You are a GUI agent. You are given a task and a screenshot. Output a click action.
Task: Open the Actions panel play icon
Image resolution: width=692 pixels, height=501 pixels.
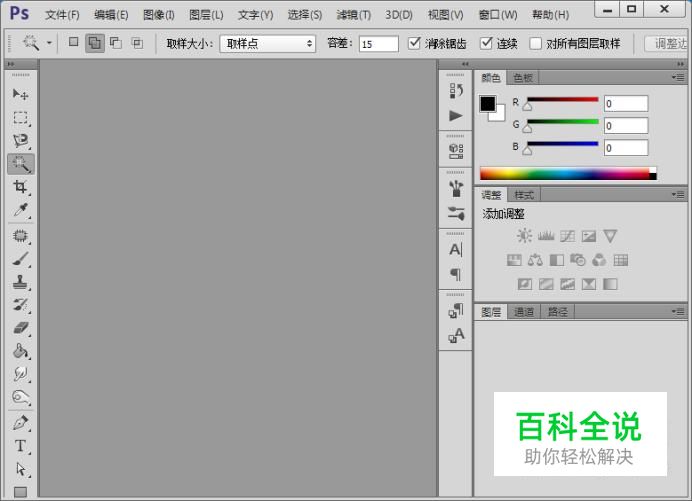[456, 116]
